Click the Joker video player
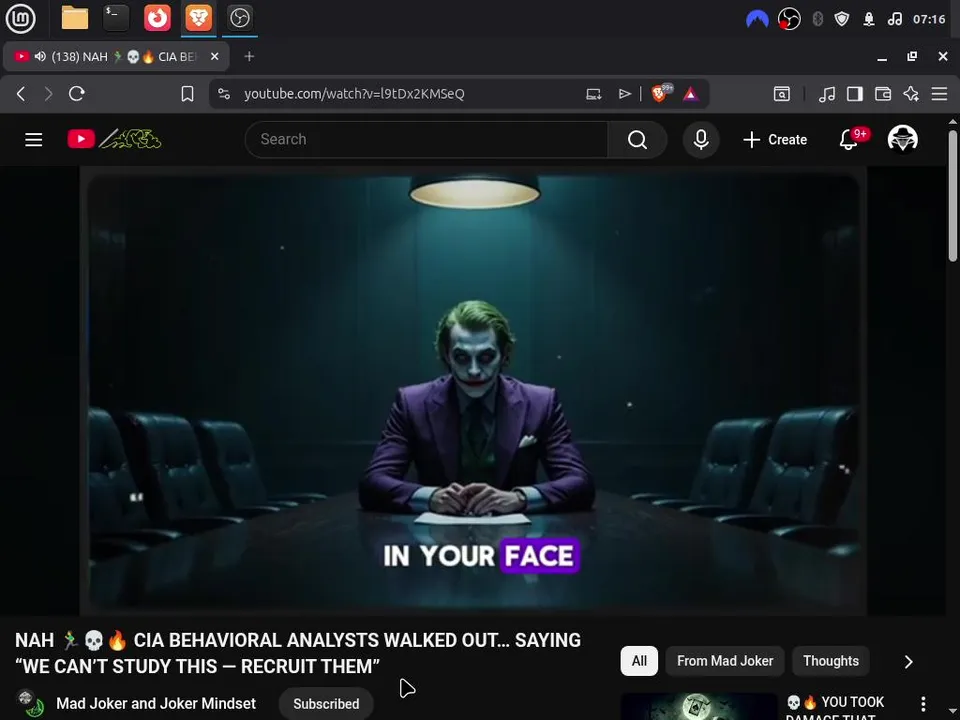 point(473,391)
